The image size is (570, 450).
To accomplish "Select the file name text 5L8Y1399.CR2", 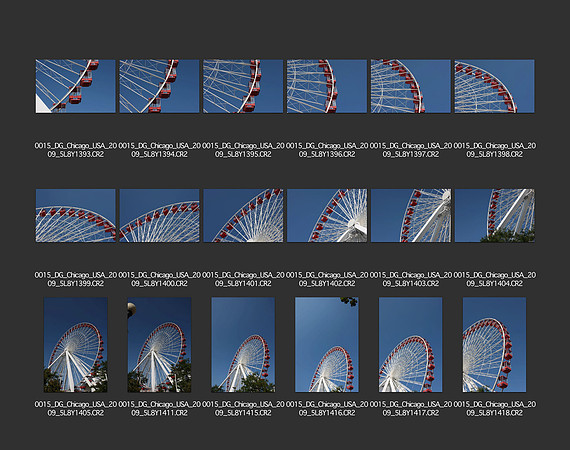I will point(76,279).
